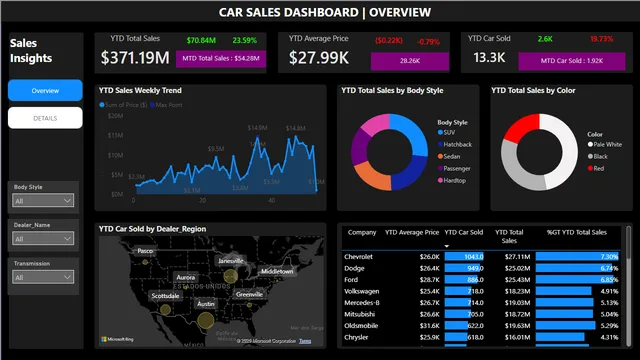The height and width of the screenshot is (360, 640).
Task: Sort by YTD Total Sales header
Action: [509, 236]
